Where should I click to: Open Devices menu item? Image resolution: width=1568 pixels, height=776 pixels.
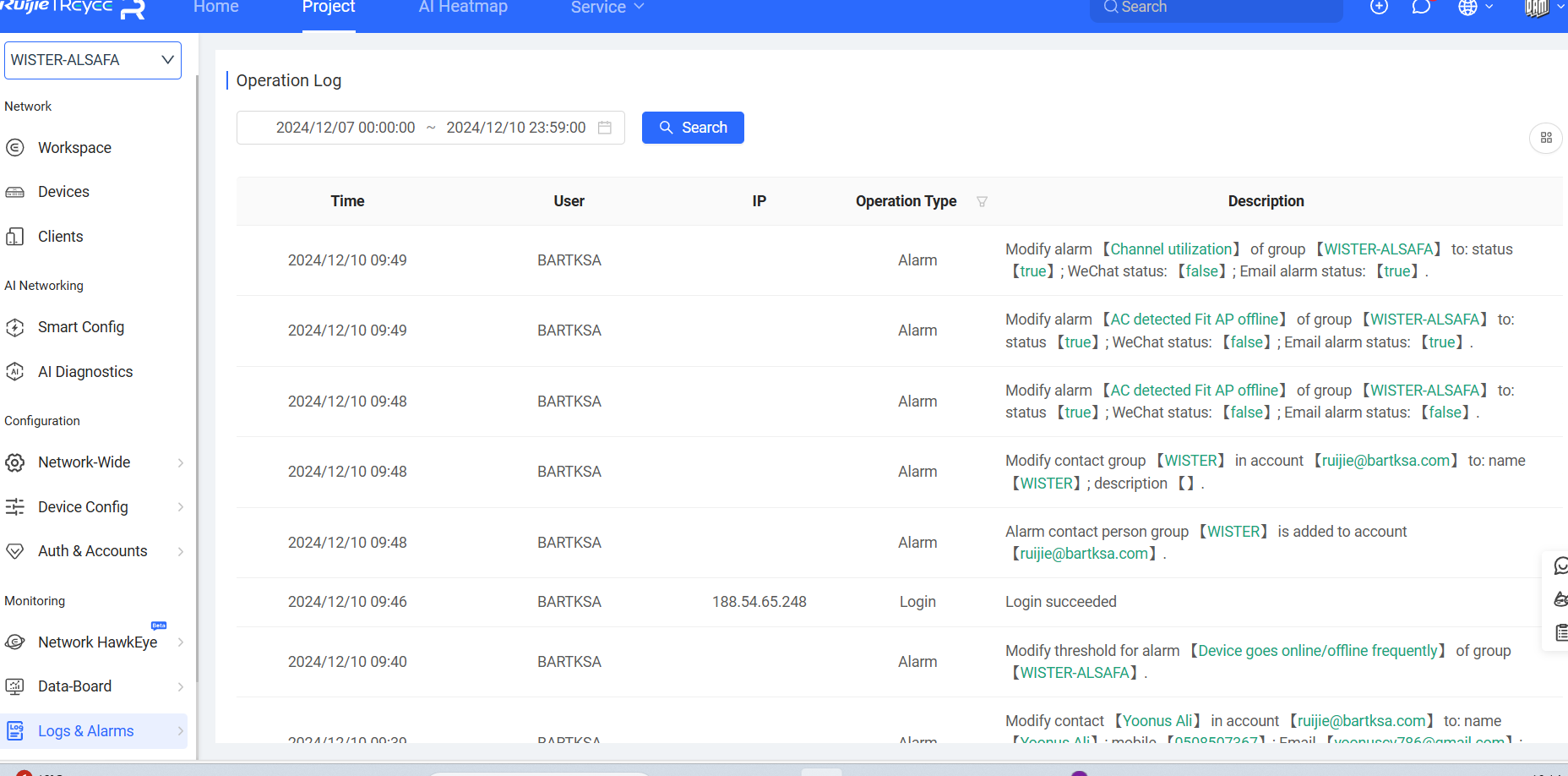(x=63, y=192)
